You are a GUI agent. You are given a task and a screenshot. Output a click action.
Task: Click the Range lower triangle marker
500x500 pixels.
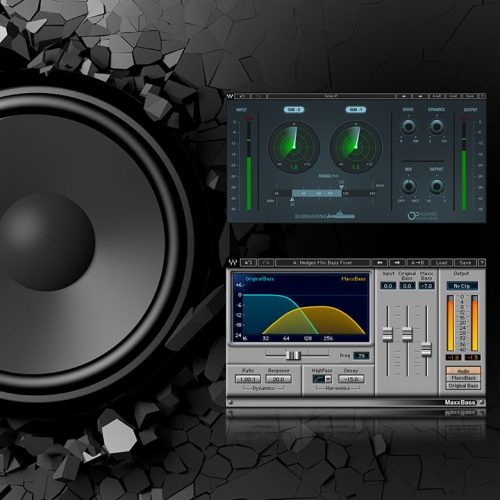click(292, 199)
